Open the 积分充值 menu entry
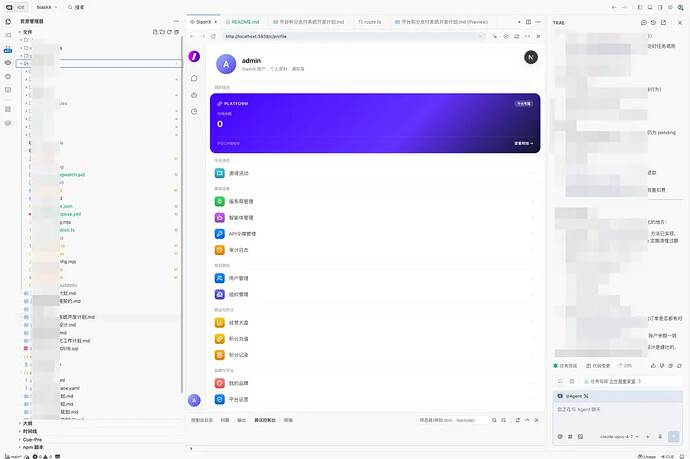Image resolution: width=690 pixels, height=459 pixels. pos(375,339)
